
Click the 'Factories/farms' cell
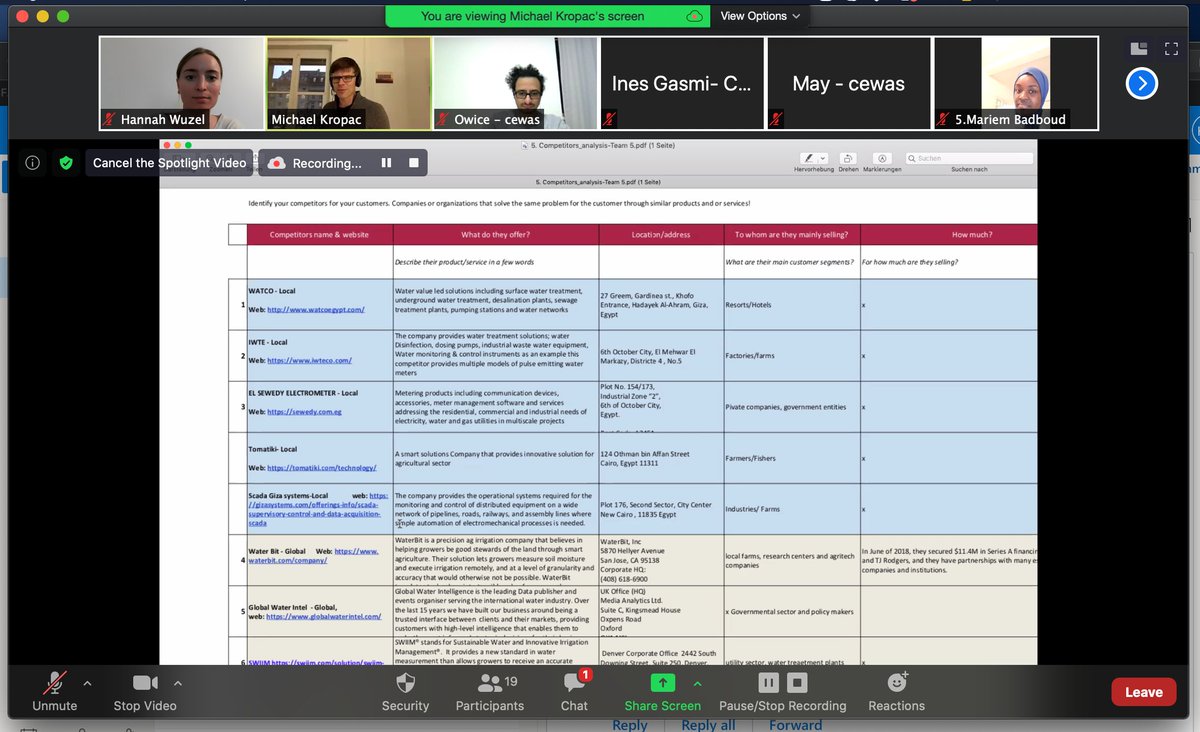[x=791, y=355]
